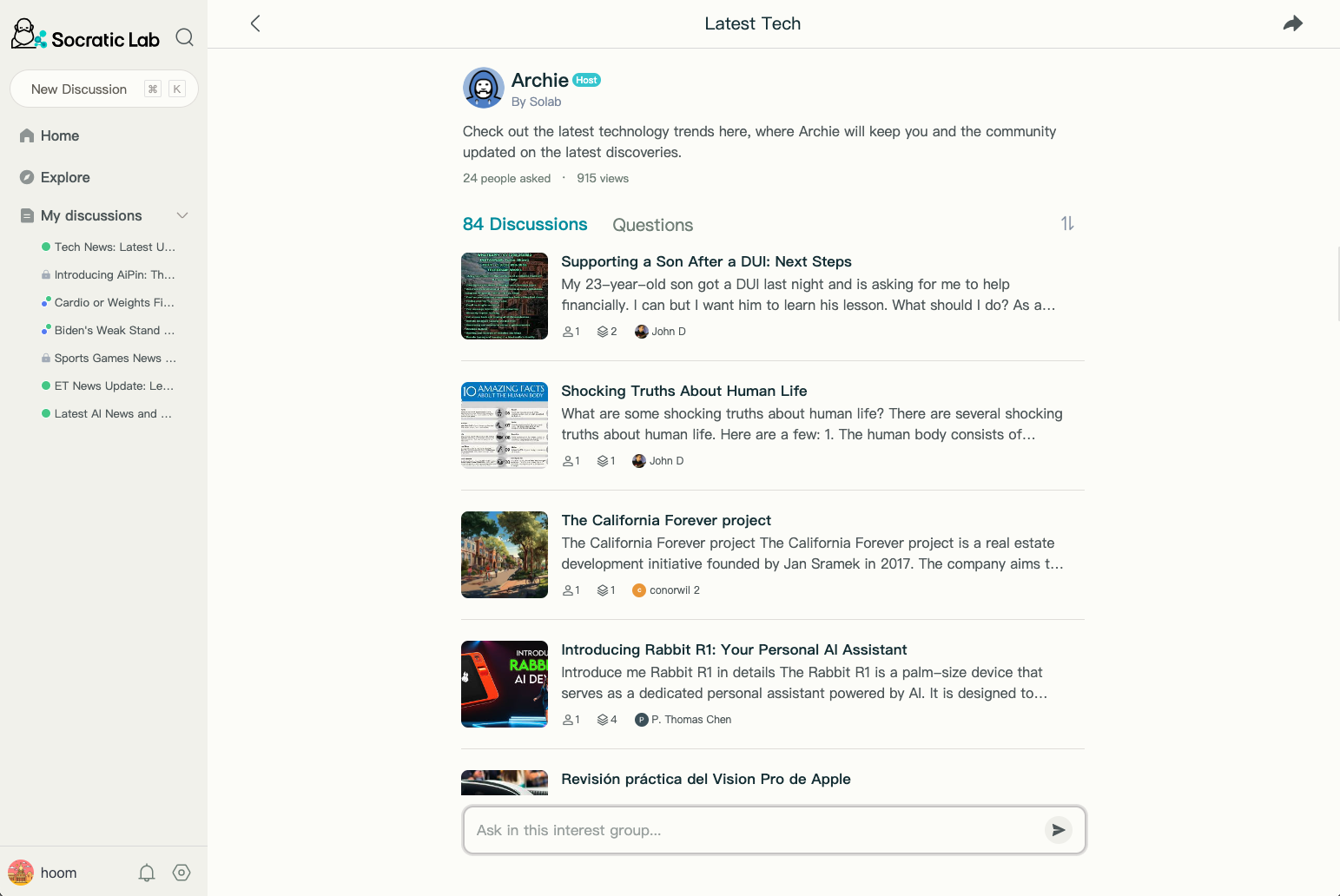Switch to the 84 Discussions tab
The height and width of the screenshot is (896, 1340).
point(525,224)
